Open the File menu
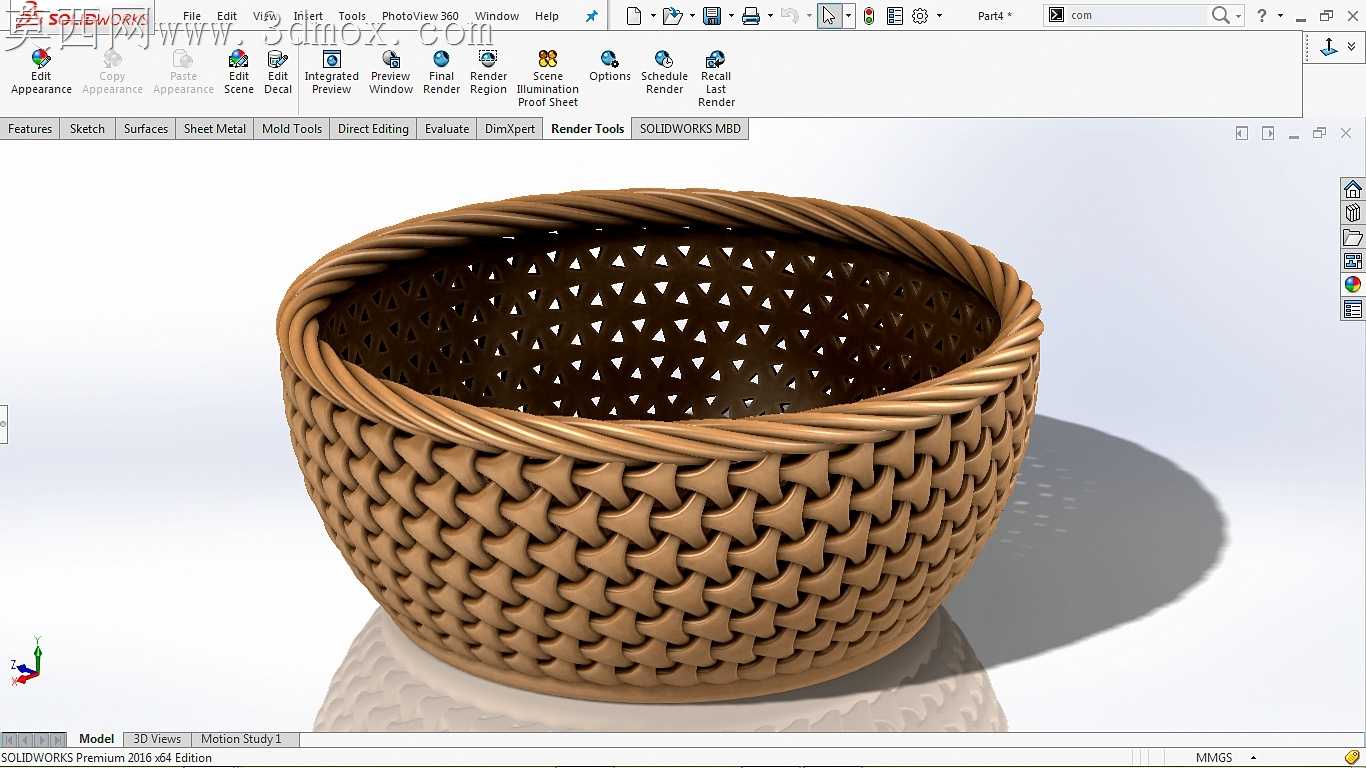Screen dimensions: 1366x768 [192, 16]
